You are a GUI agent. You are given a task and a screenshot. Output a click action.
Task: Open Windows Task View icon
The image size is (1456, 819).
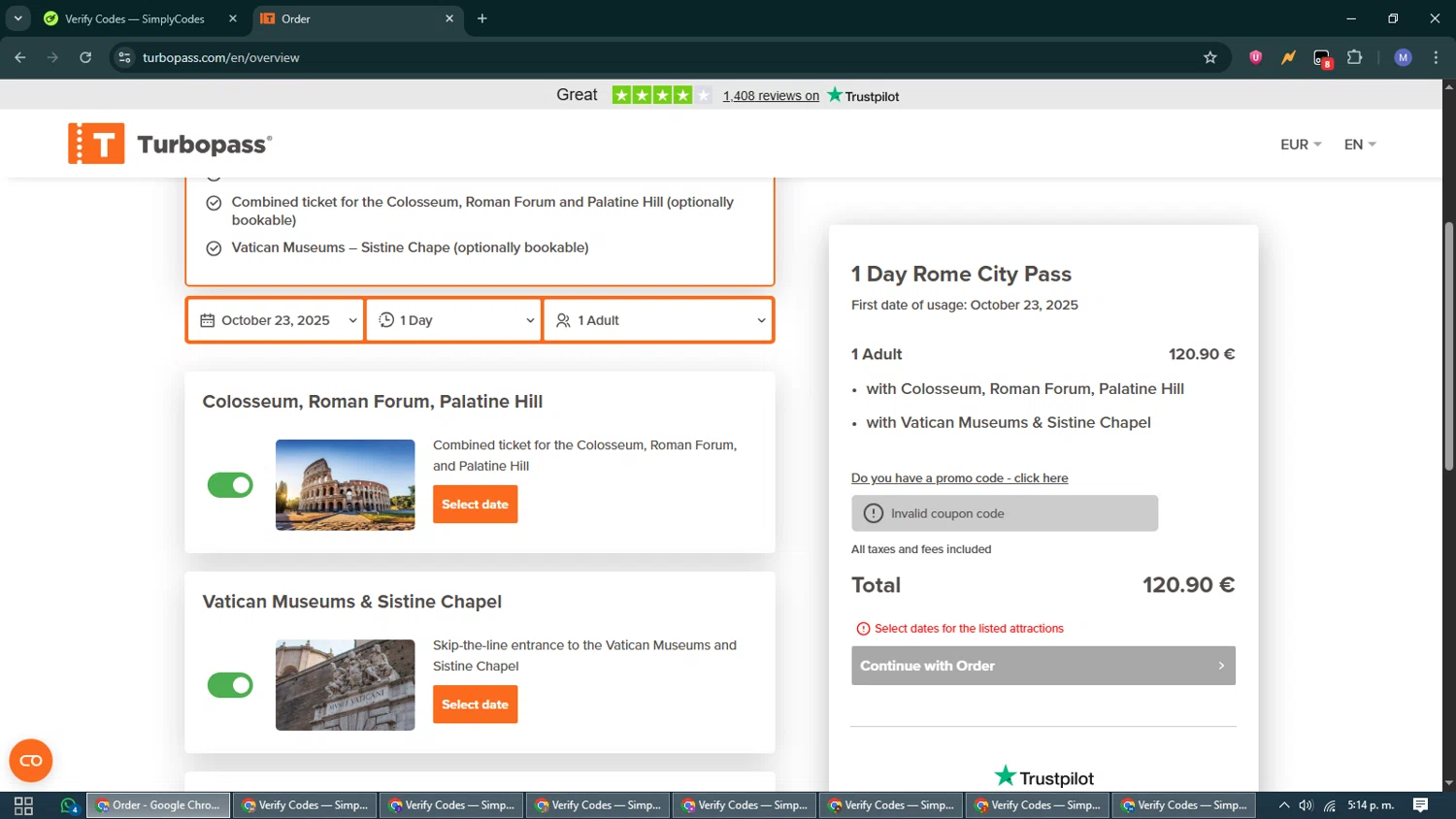click(24, 805)
